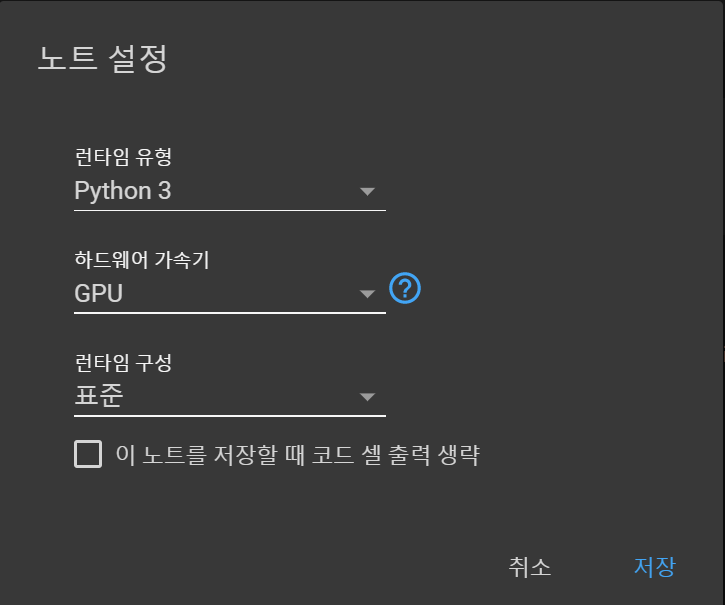Select the '표준' value text
Image resolution: width=725 pixels, height=605 pixels.
tap(99, 396)
